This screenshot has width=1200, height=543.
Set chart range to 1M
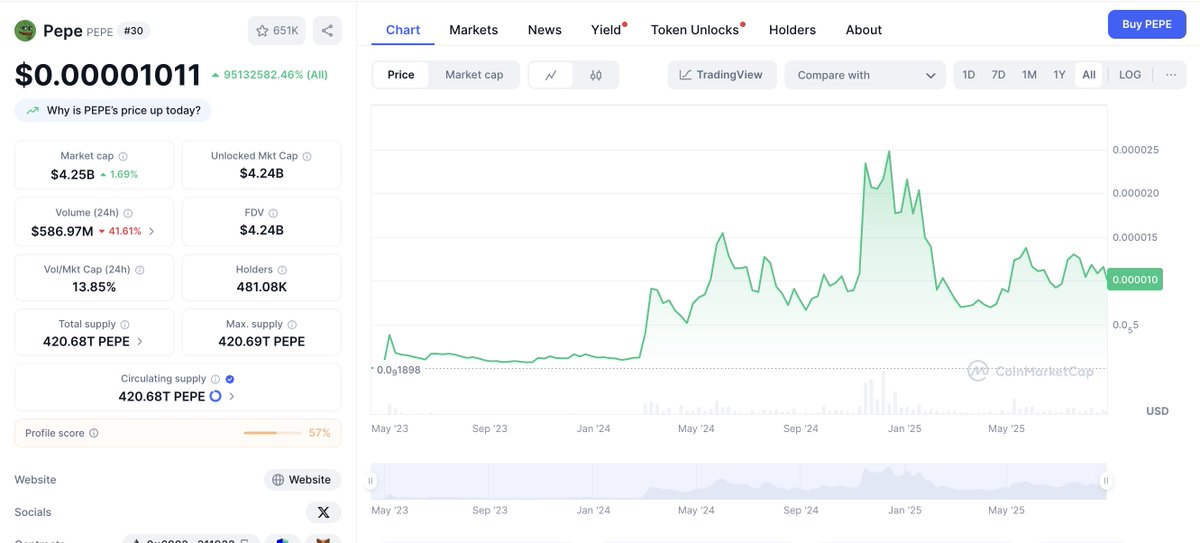click(x=1029, y=75)
